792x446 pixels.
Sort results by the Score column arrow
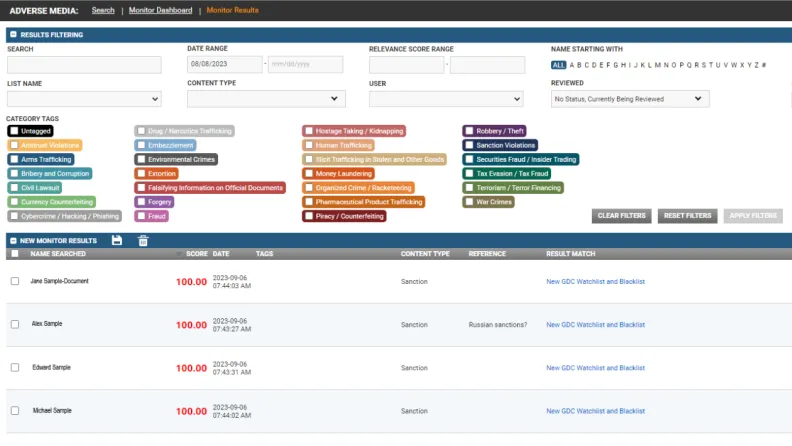180,254
